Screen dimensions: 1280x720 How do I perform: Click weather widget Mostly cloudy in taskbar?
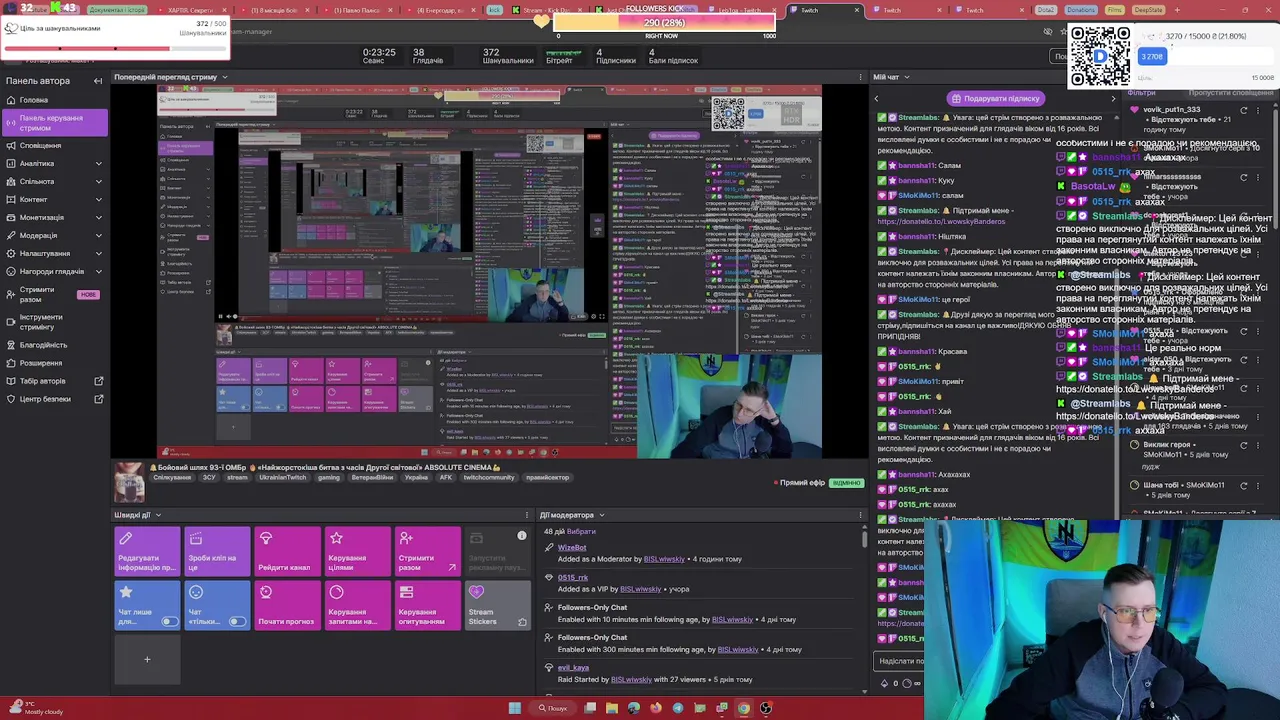[34, 708]
